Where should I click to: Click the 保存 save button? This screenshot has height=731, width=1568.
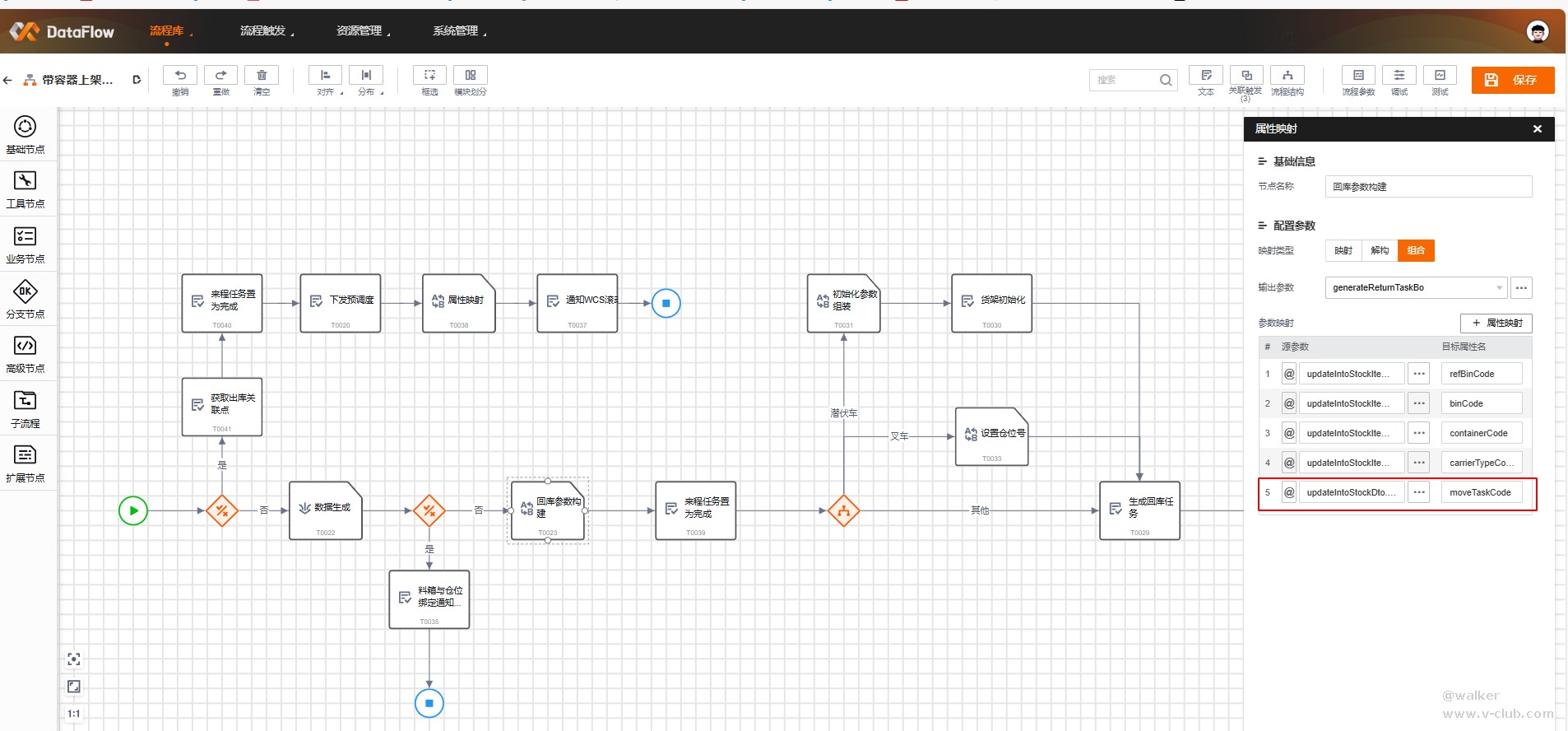click(1513, 80)
